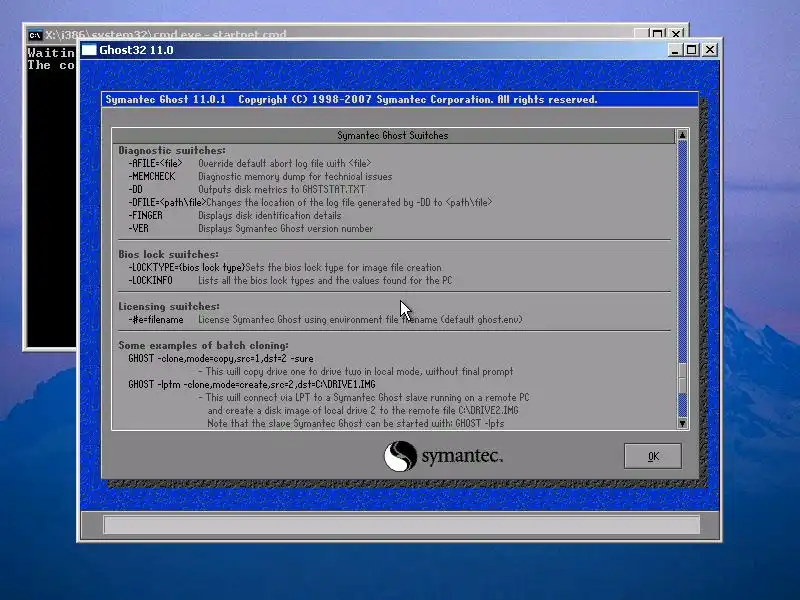Click the 'Licensing switches:' heading
Image resolution: width=800 pixels, height=600 pixels.
click(169, 306)
